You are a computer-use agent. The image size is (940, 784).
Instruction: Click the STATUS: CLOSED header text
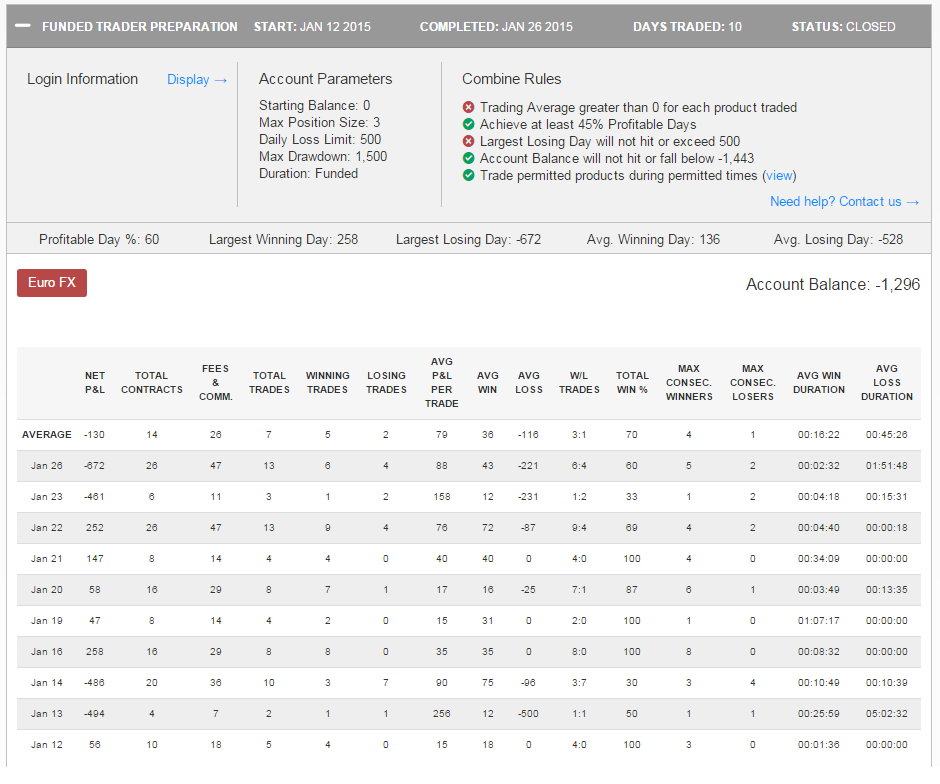click(843, 26)
